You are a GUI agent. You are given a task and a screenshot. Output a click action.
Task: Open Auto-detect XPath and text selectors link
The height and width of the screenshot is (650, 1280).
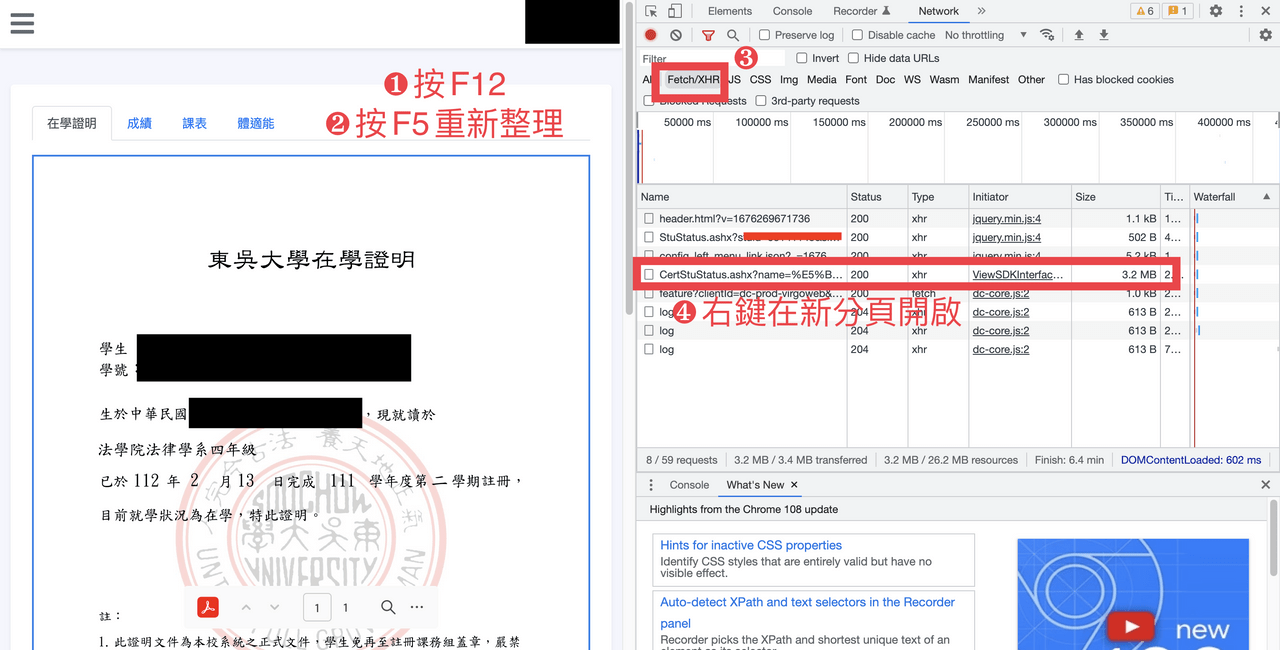click(x=807, y=612)
